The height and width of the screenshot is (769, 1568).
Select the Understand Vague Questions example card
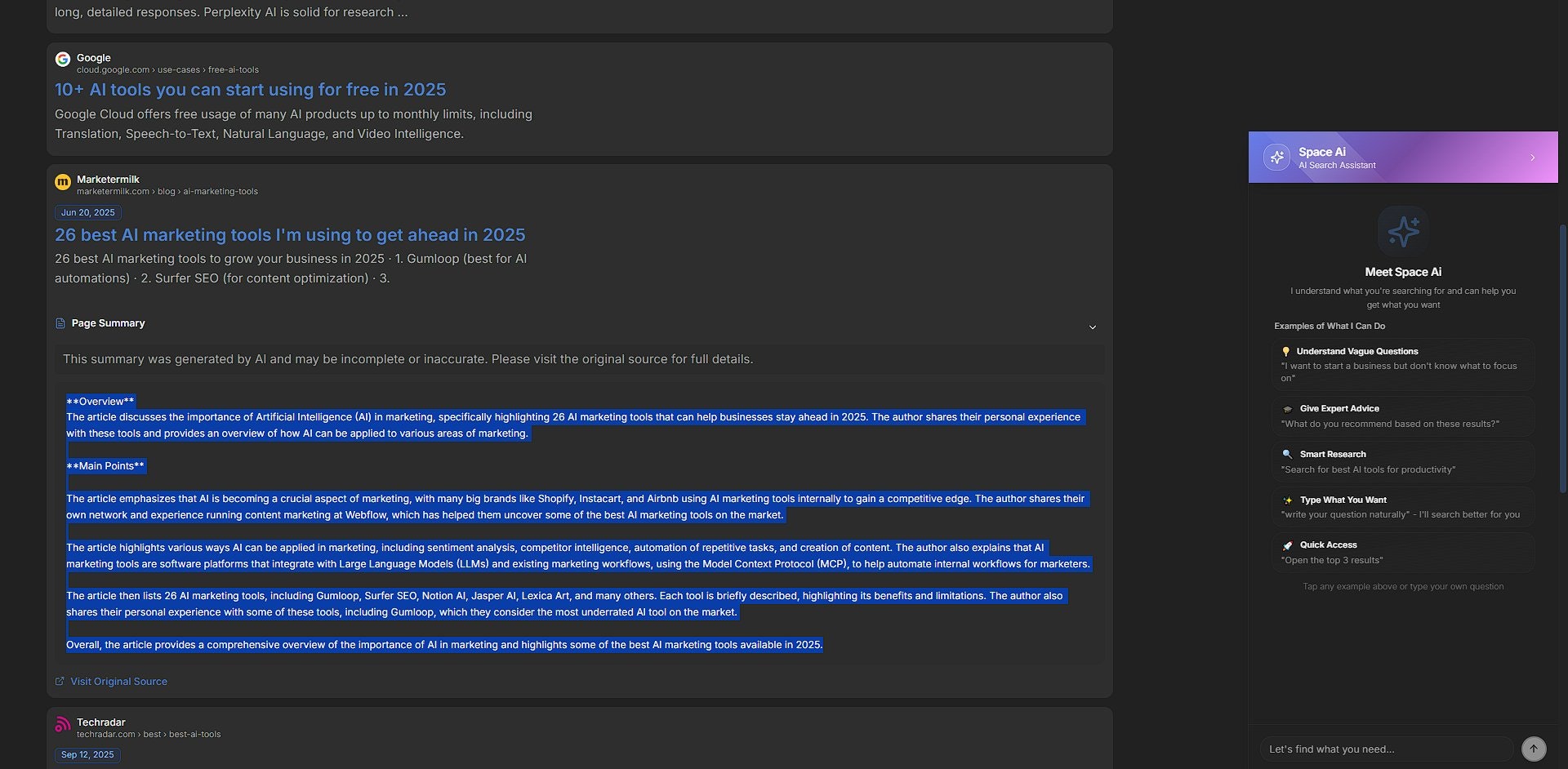click(x=1403, y=364)
